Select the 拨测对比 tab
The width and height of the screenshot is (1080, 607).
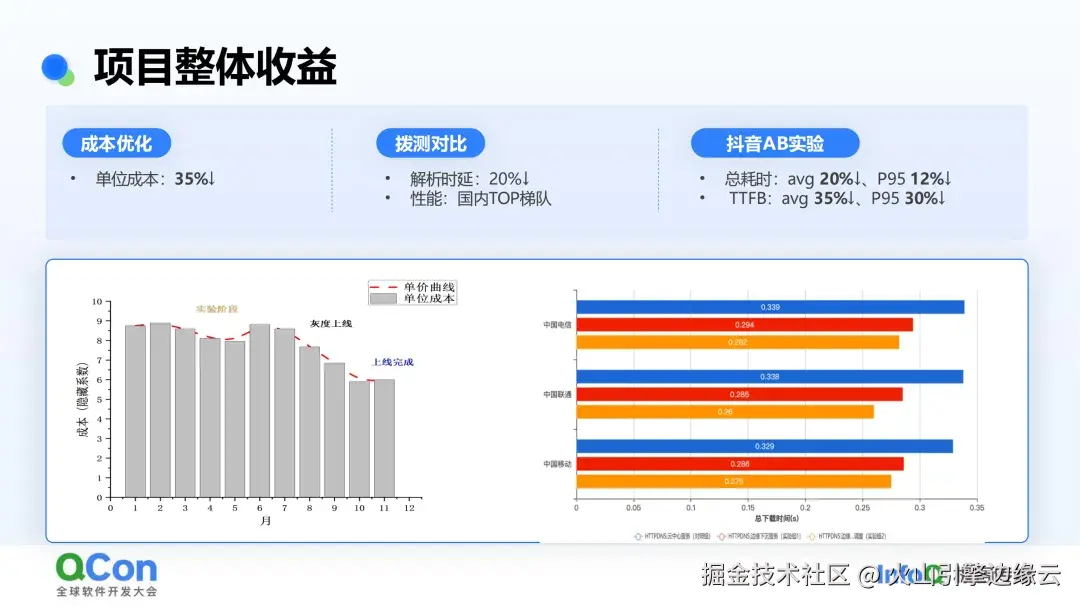tap(430, 142)
